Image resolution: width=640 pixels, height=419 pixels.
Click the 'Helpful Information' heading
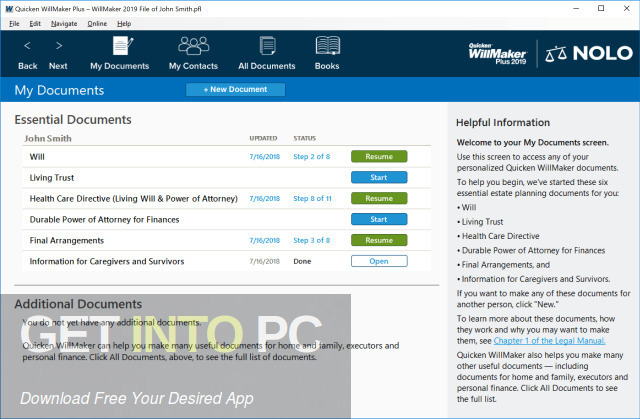(503, 122)
